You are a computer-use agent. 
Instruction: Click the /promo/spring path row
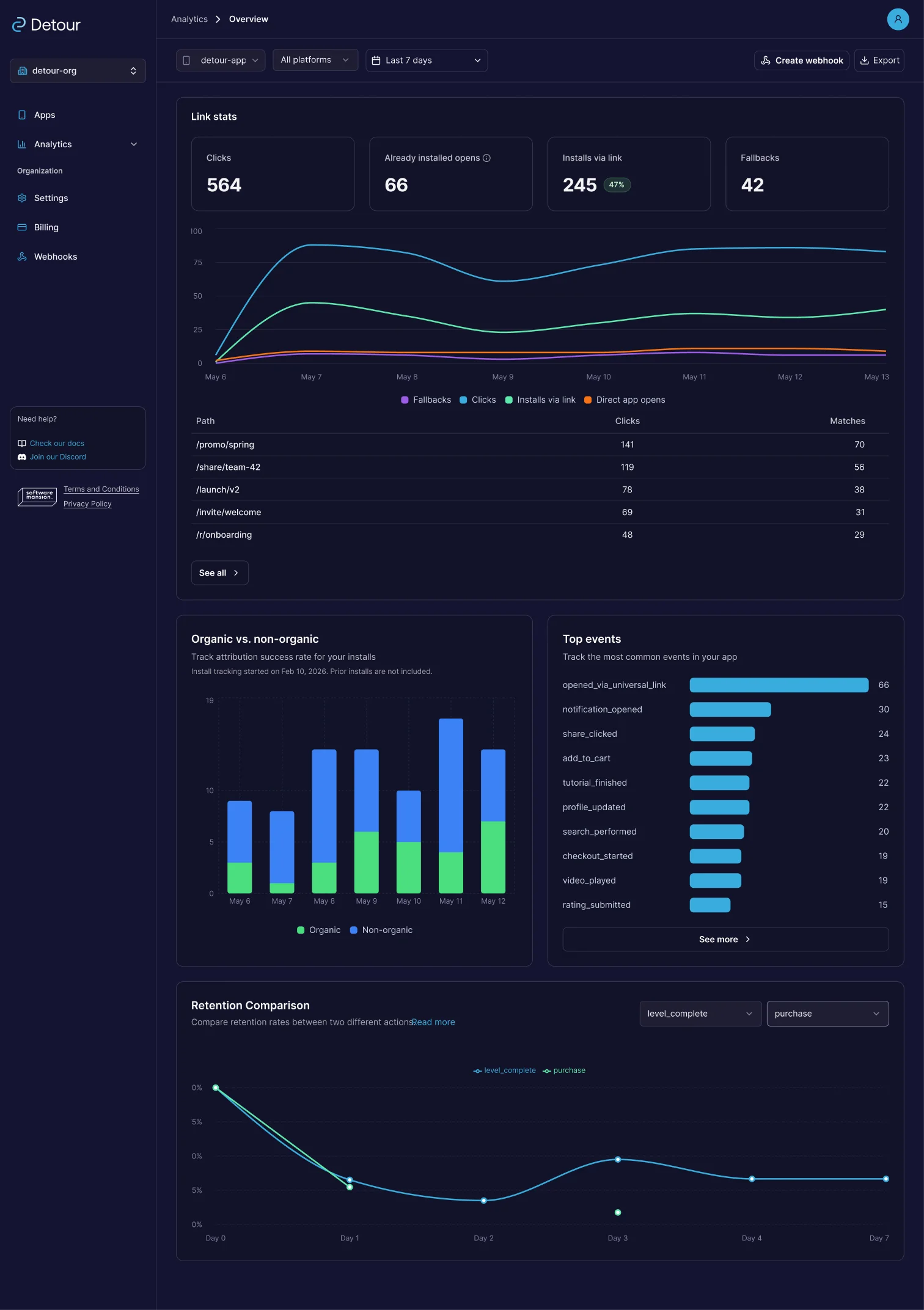540,445
